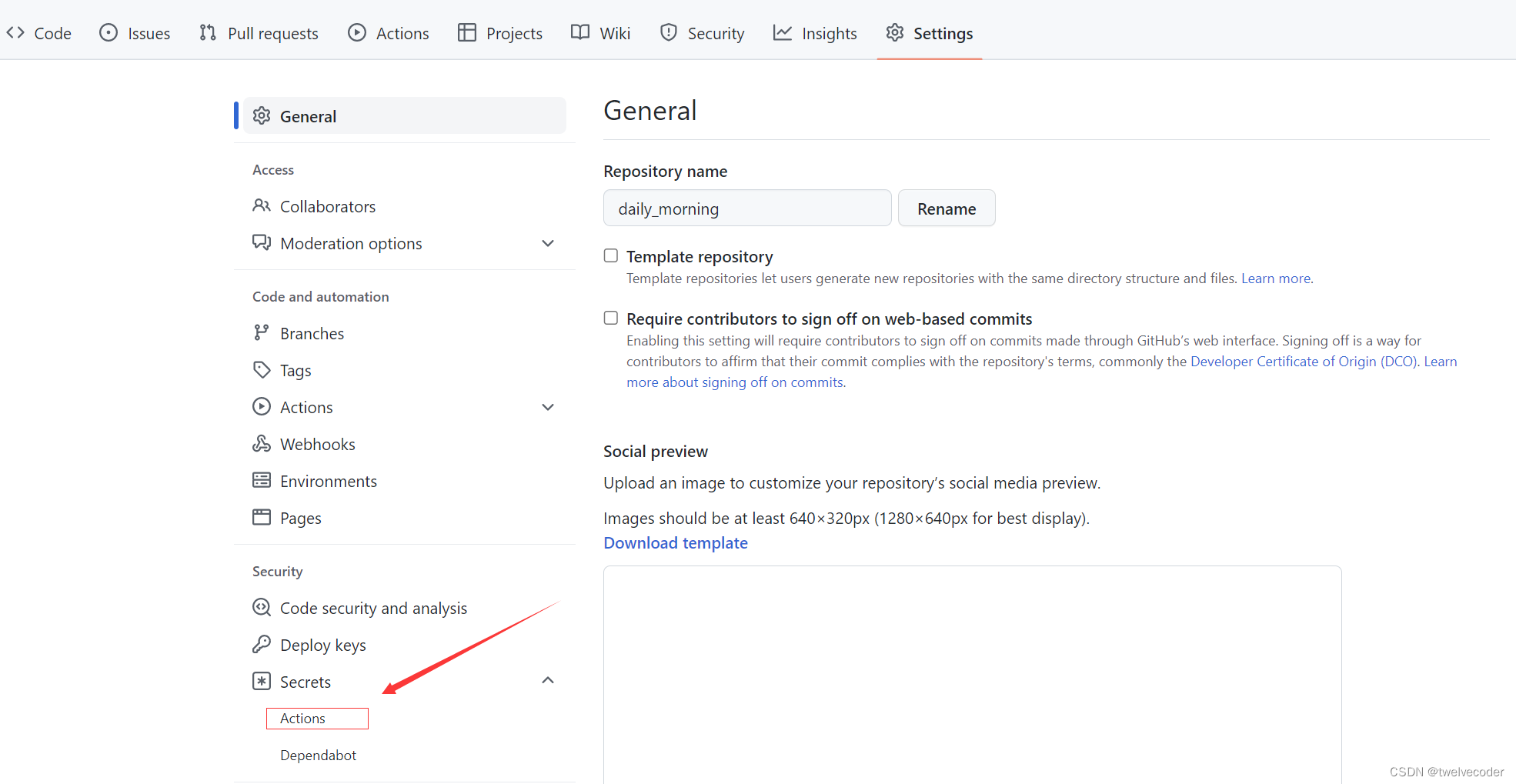Viewport: 1516px width, 784px height.
Task: Click the Tags tag icon
Action: 262,369
